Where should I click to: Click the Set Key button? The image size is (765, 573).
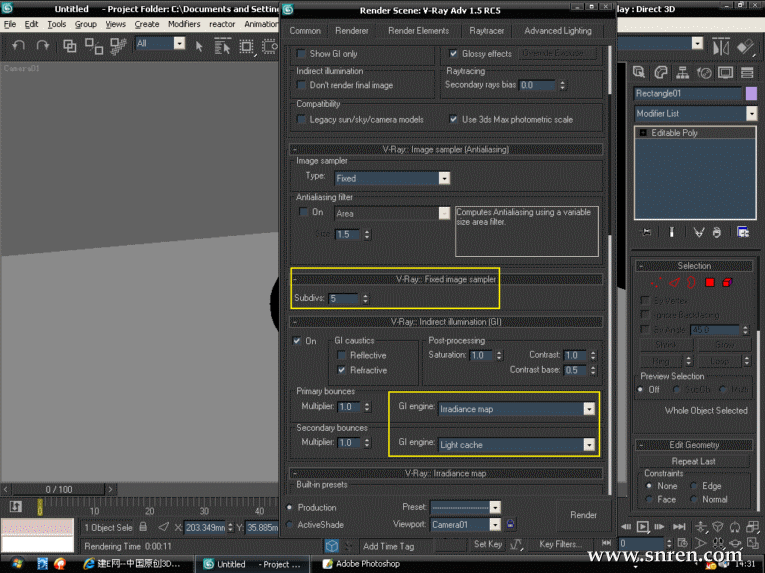coord(487,544)
